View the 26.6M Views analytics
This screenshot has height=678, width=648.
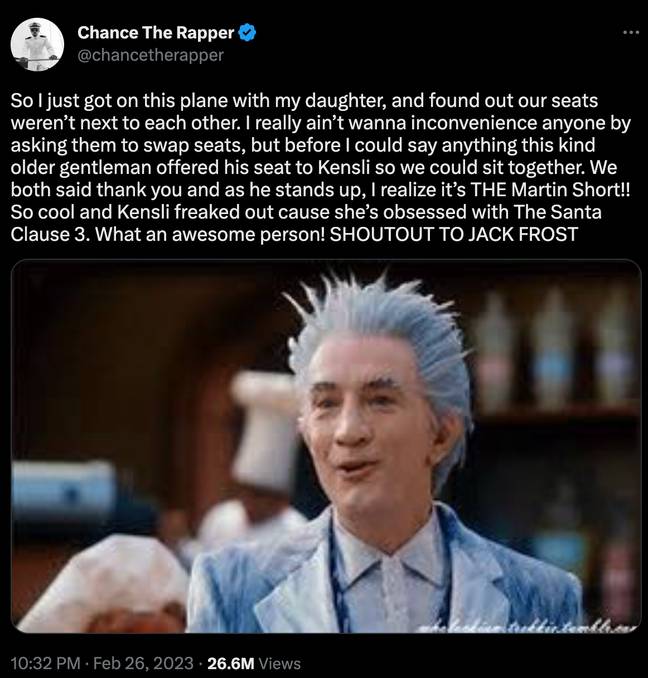(254, 663)
